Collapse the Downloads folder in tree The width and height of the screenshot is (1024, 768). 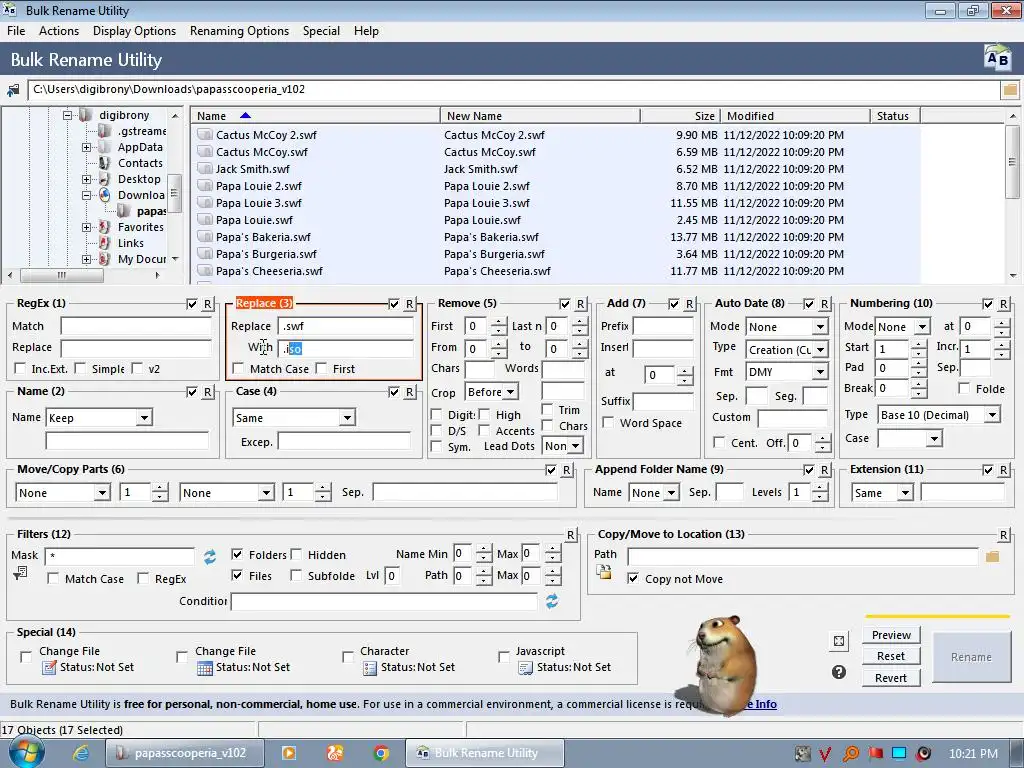point(86,195)
